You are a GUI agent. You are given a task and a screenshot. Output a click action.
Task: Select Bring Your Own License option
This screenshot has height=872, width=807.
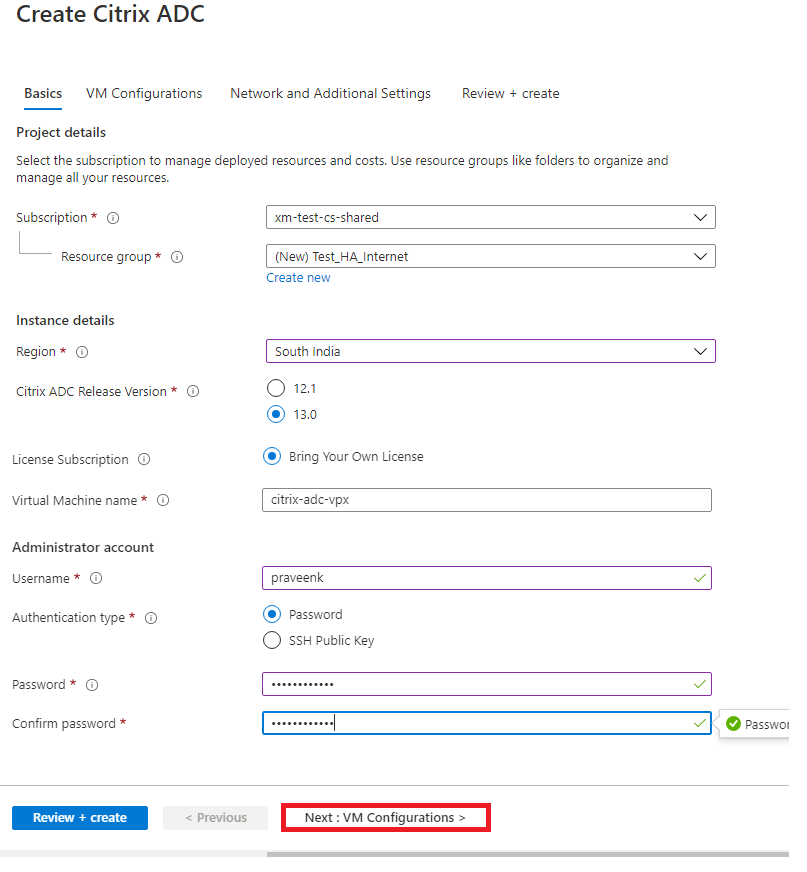click(x=272, y=457)
